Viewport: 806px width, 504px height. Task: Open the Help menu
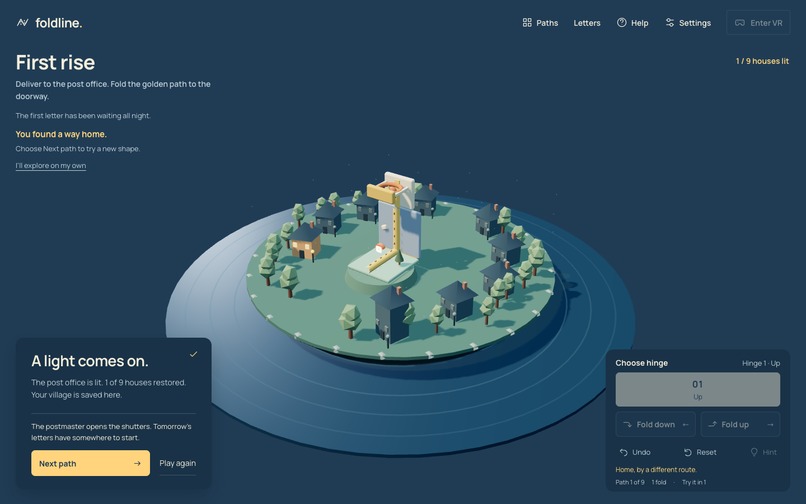click(633, 23)
